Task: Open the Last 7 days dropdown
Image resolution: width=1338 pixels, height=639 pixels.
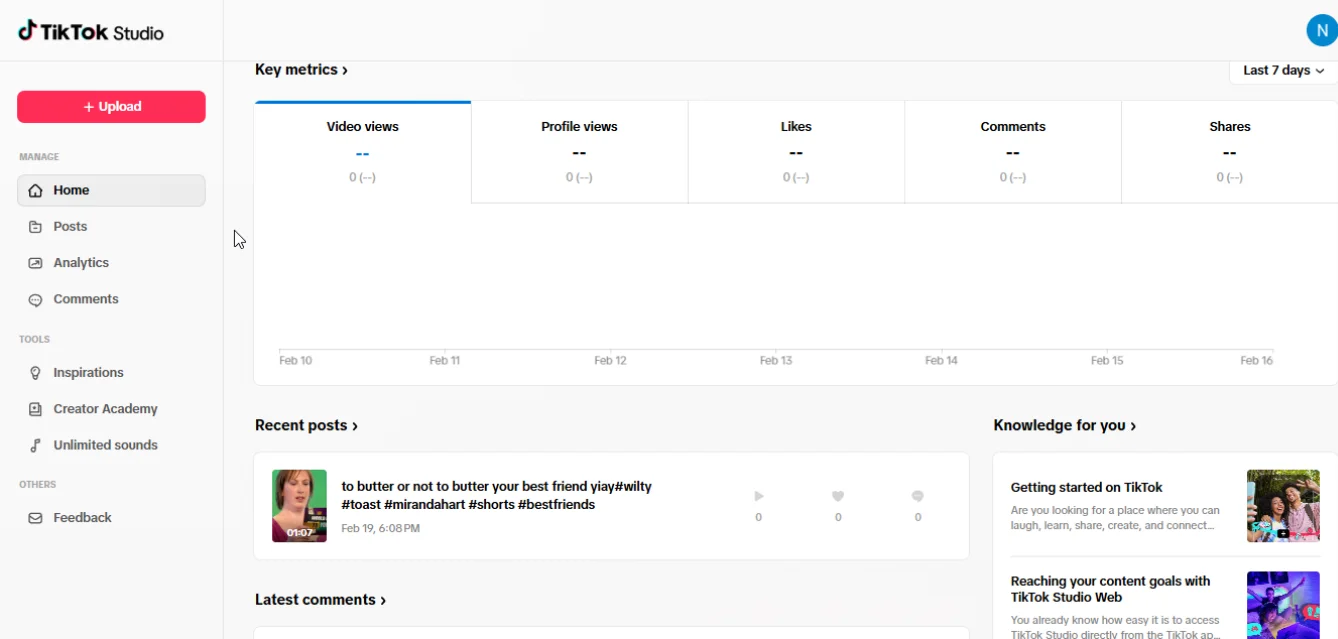Action: [1283, 71]
